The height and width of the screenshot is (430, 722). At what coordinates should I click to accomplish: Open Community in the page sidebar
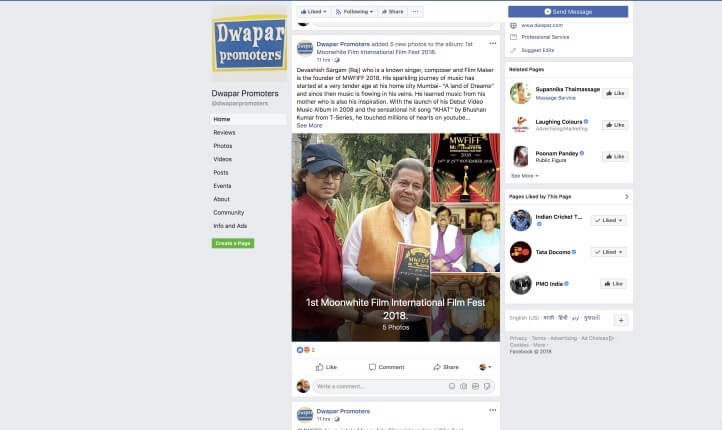click(x=228, y=213)
